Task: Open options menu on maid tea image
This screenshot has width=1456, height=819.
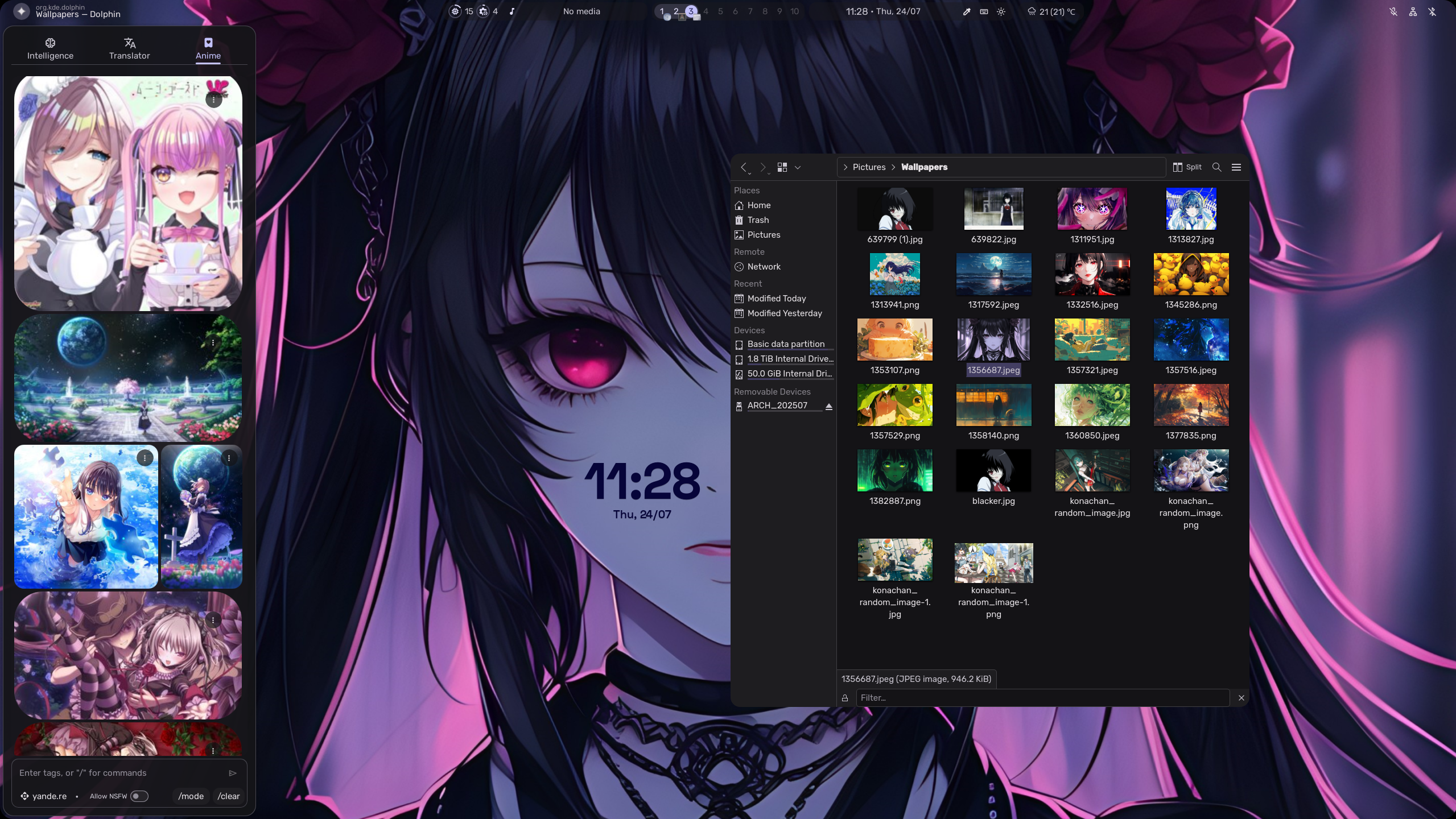Action: pos(213,100)
